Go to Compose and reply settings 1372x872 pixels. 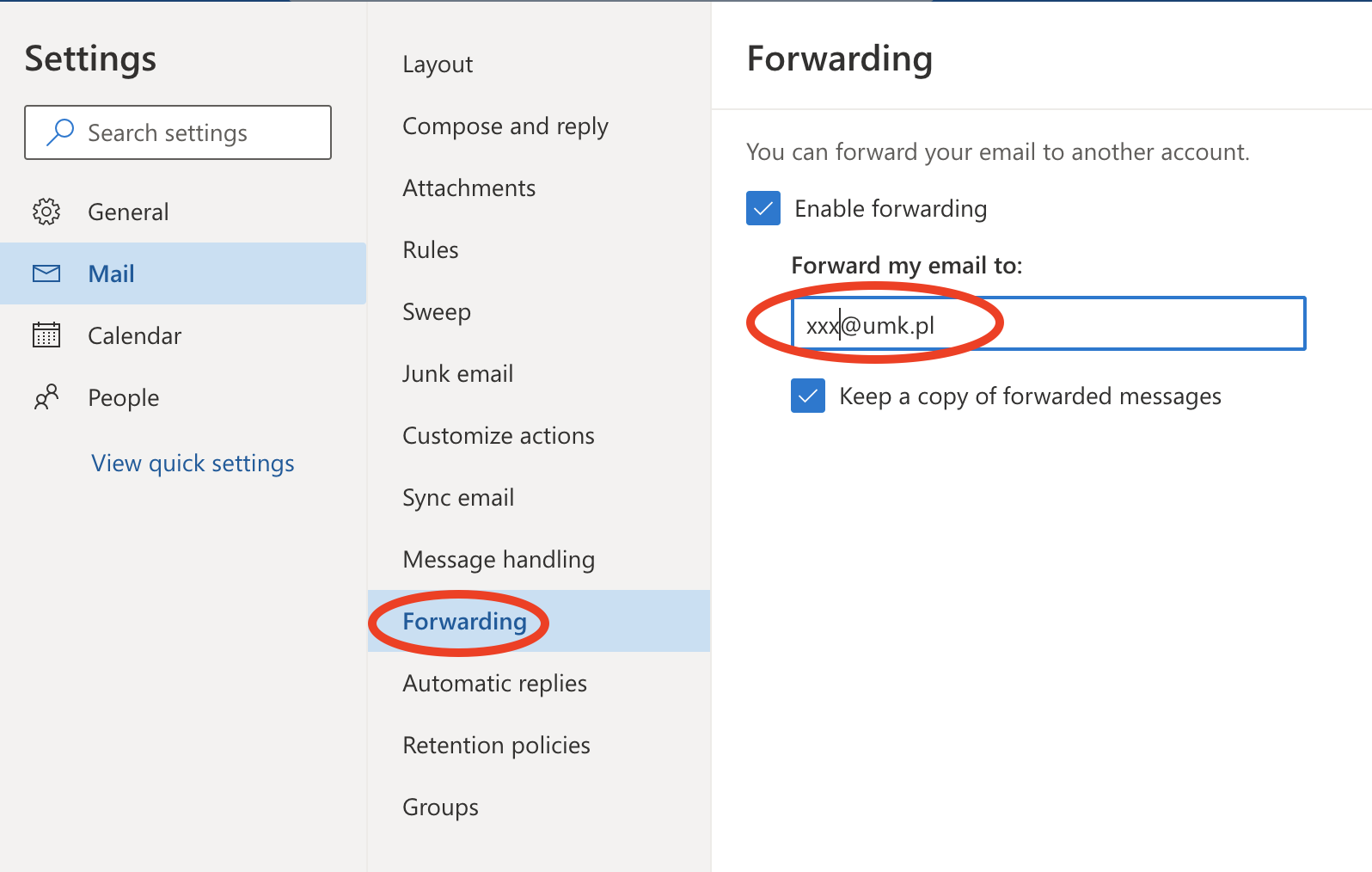click(x=505, y=126)
